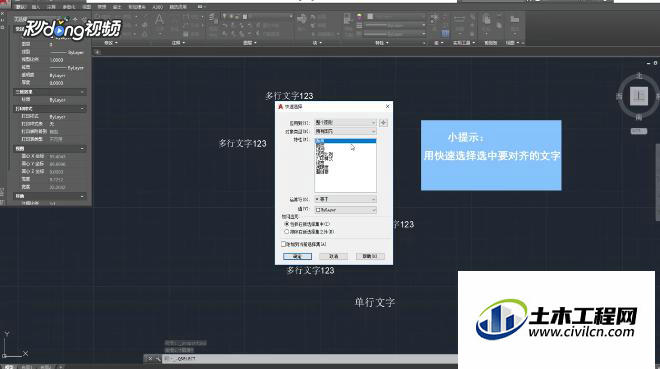Select the Text tool large A icon
This screenshot has height=369, width=660.
159,19
